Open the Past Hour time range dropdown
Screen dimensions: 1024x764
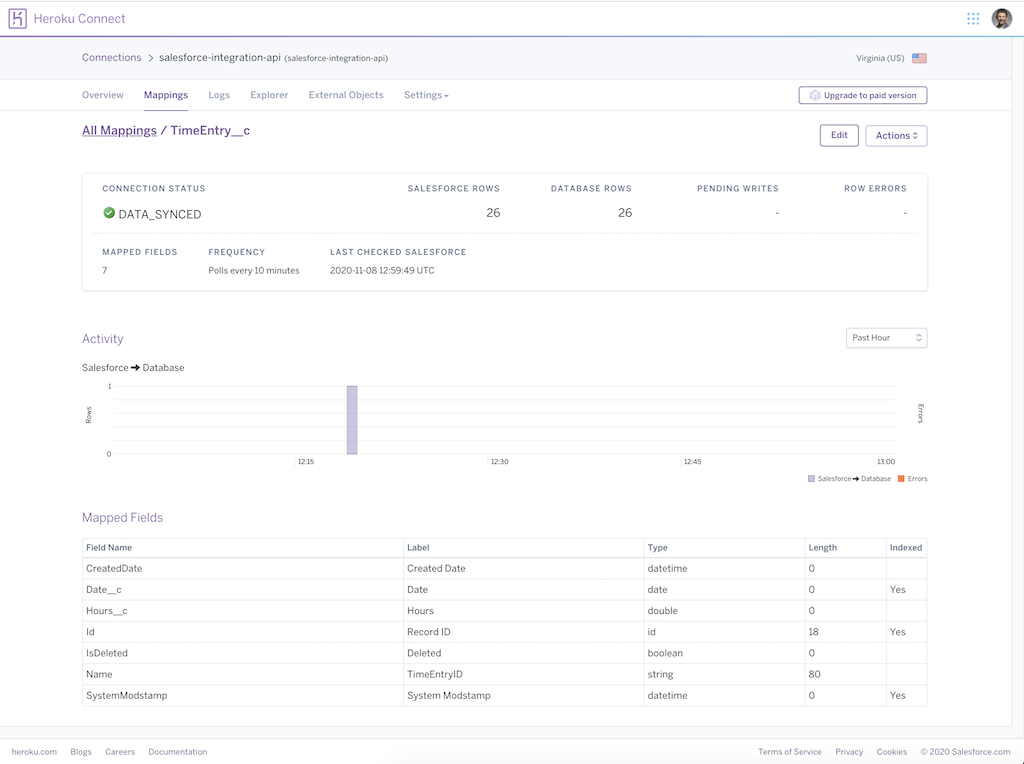[x=886, y=338]
